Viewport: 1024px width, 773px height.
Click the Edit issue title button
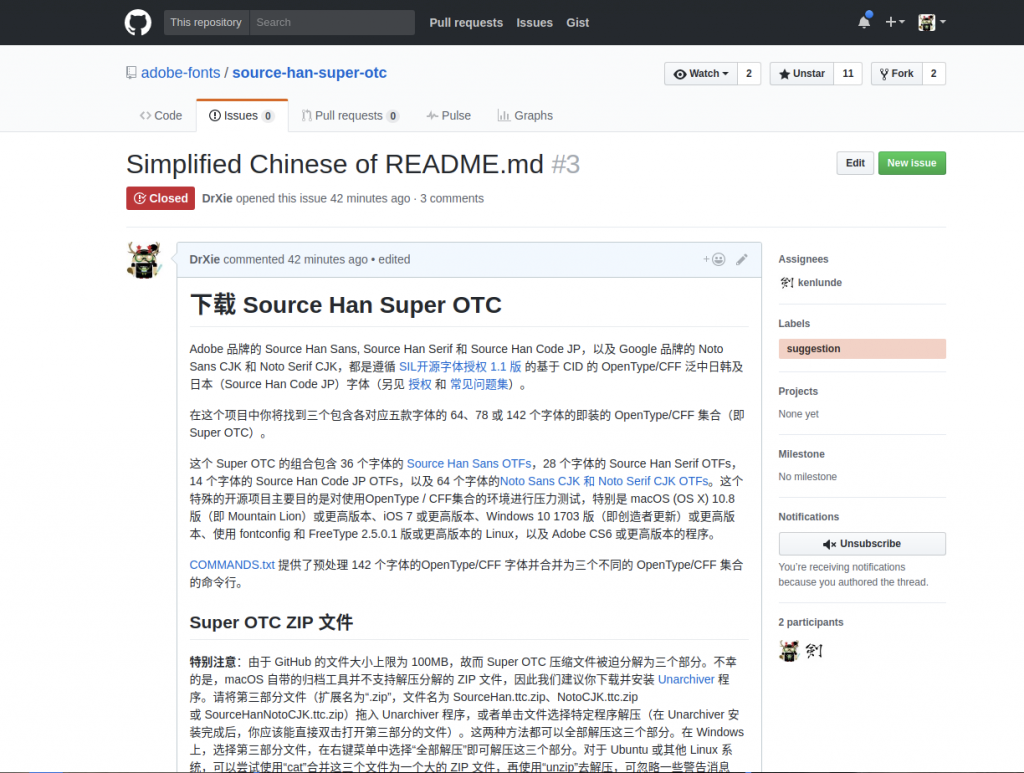[x=855, y=163]
